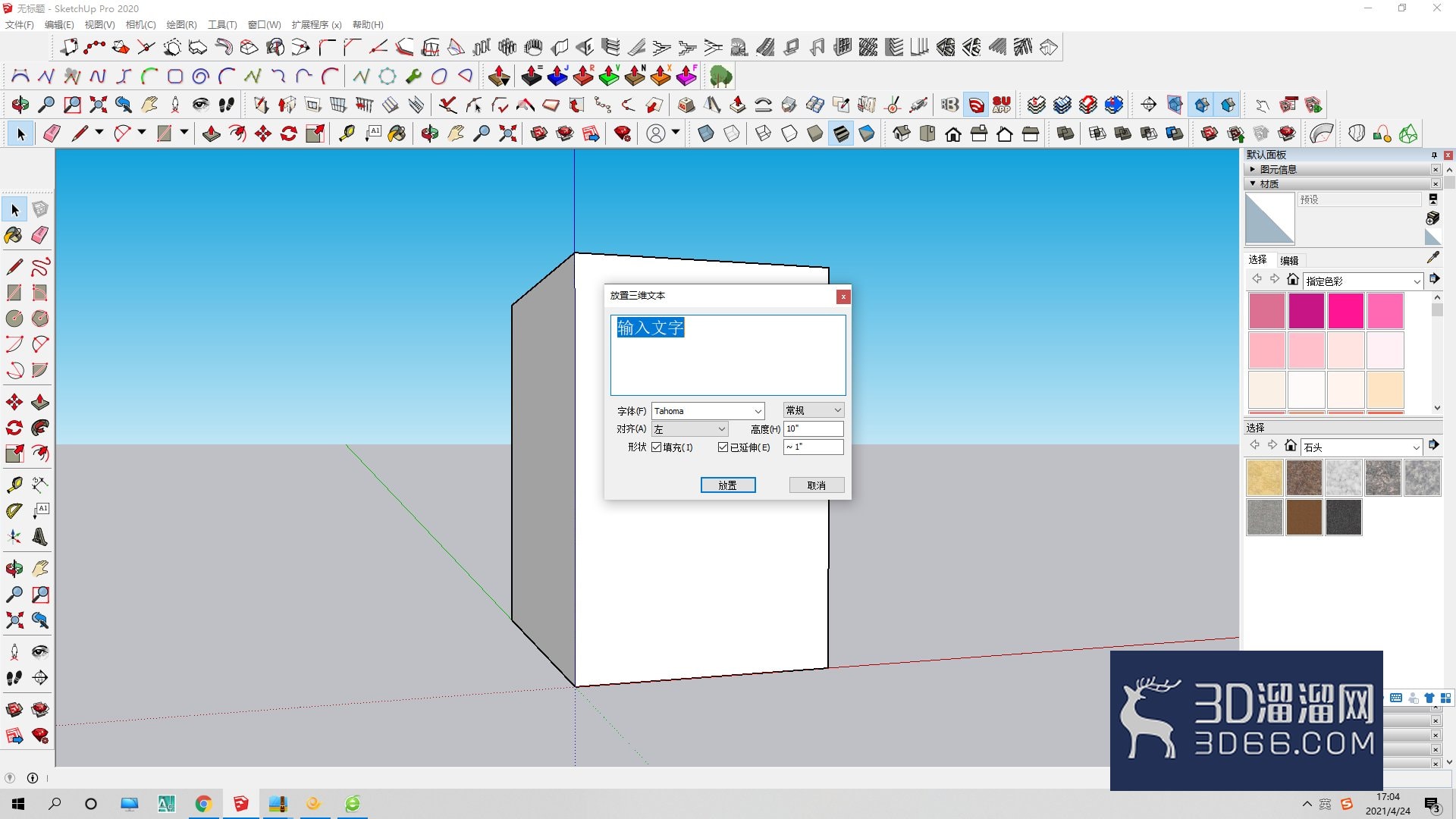This screenshot has height=819, width=1456.
Task: Click the 放置 button in the dialog
Action: tap(728, 485)
